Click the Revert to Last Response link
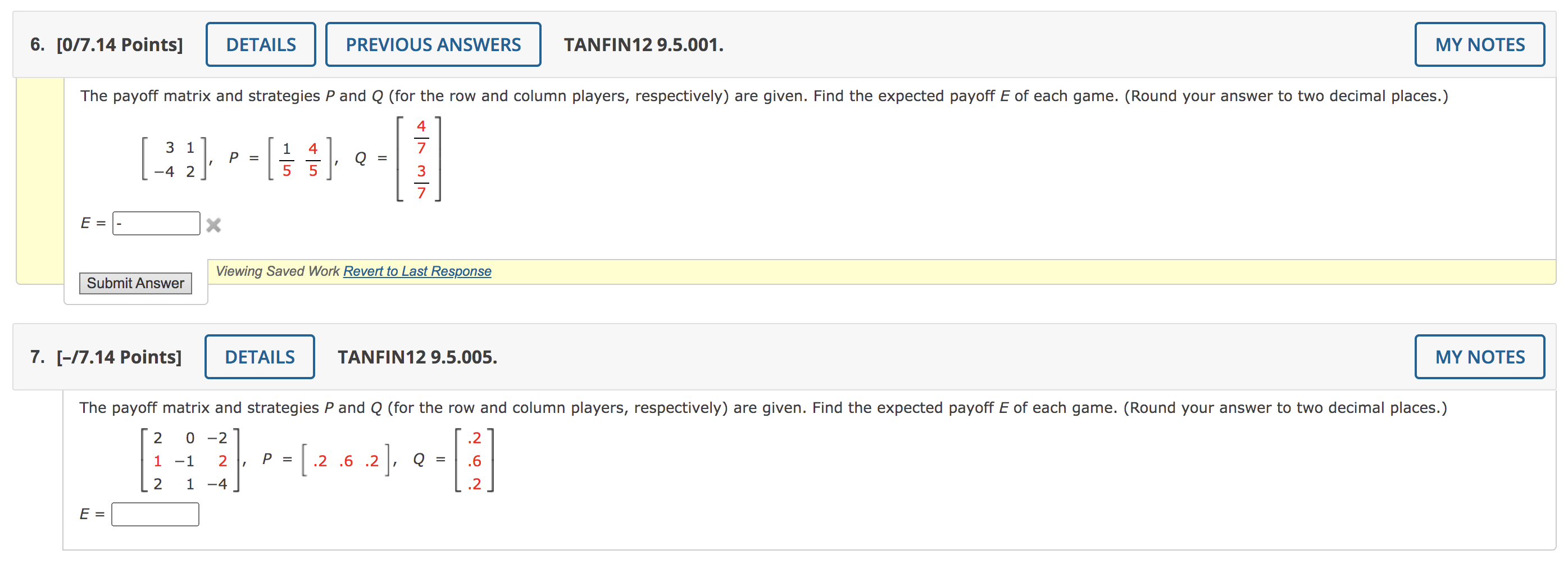The width and height of the screenshot is (1568, 568). 417,271
